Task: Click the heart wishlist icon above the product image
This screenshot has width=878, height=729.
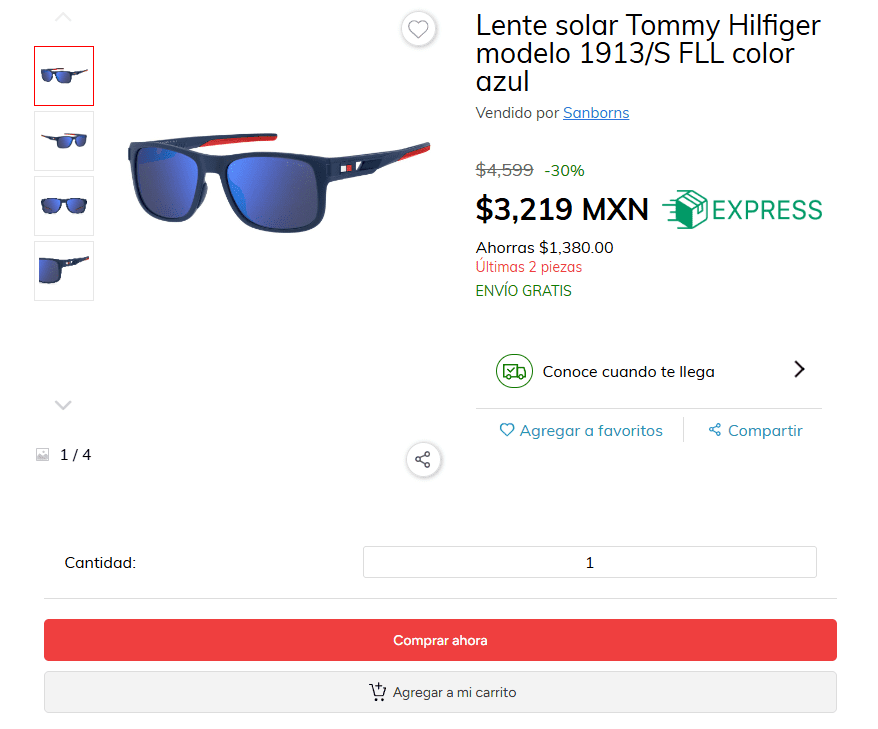Action: [x=419, y=29]
